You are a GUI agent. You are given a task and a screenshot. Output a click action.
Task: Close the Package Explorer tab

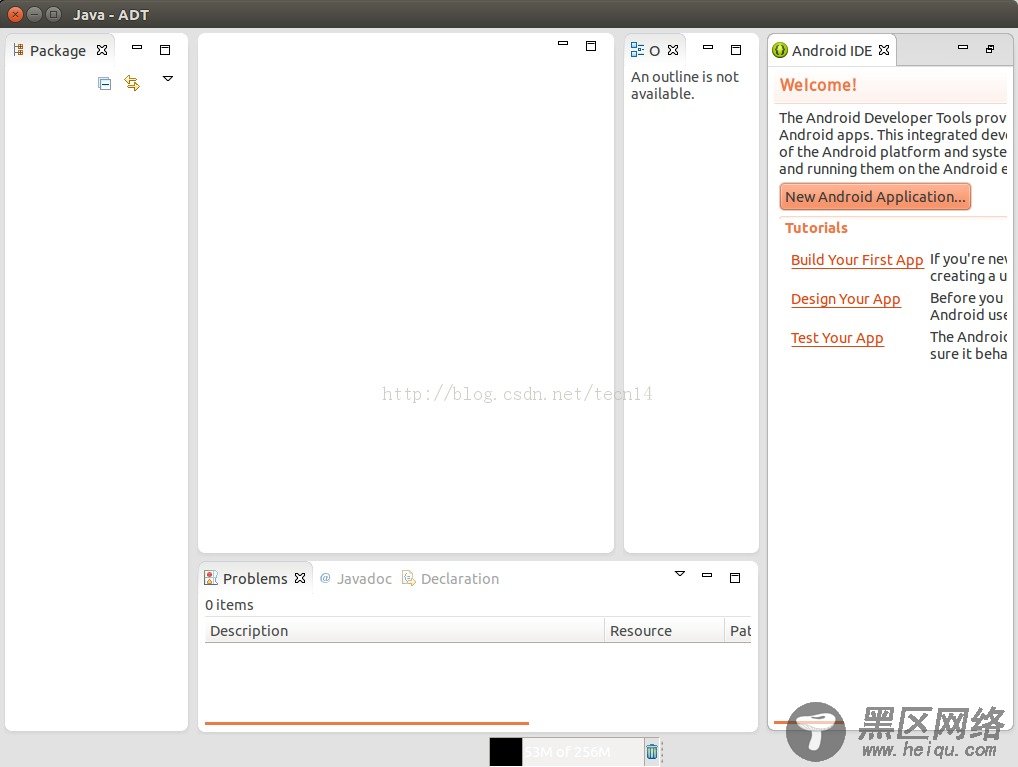[102, 50]
